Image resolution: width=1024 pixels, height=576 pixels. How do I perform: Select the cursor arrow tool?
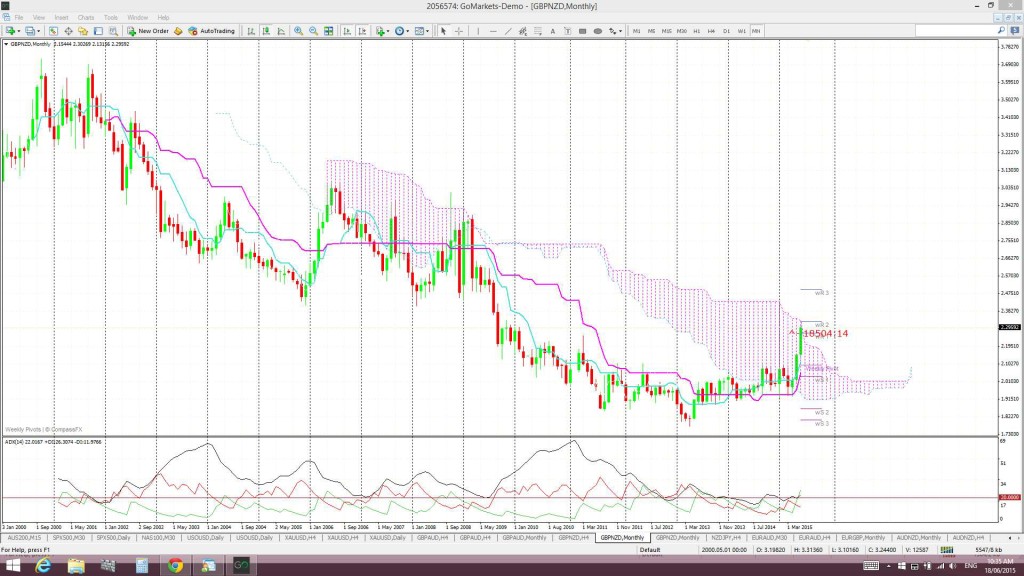tap(443, 31)
